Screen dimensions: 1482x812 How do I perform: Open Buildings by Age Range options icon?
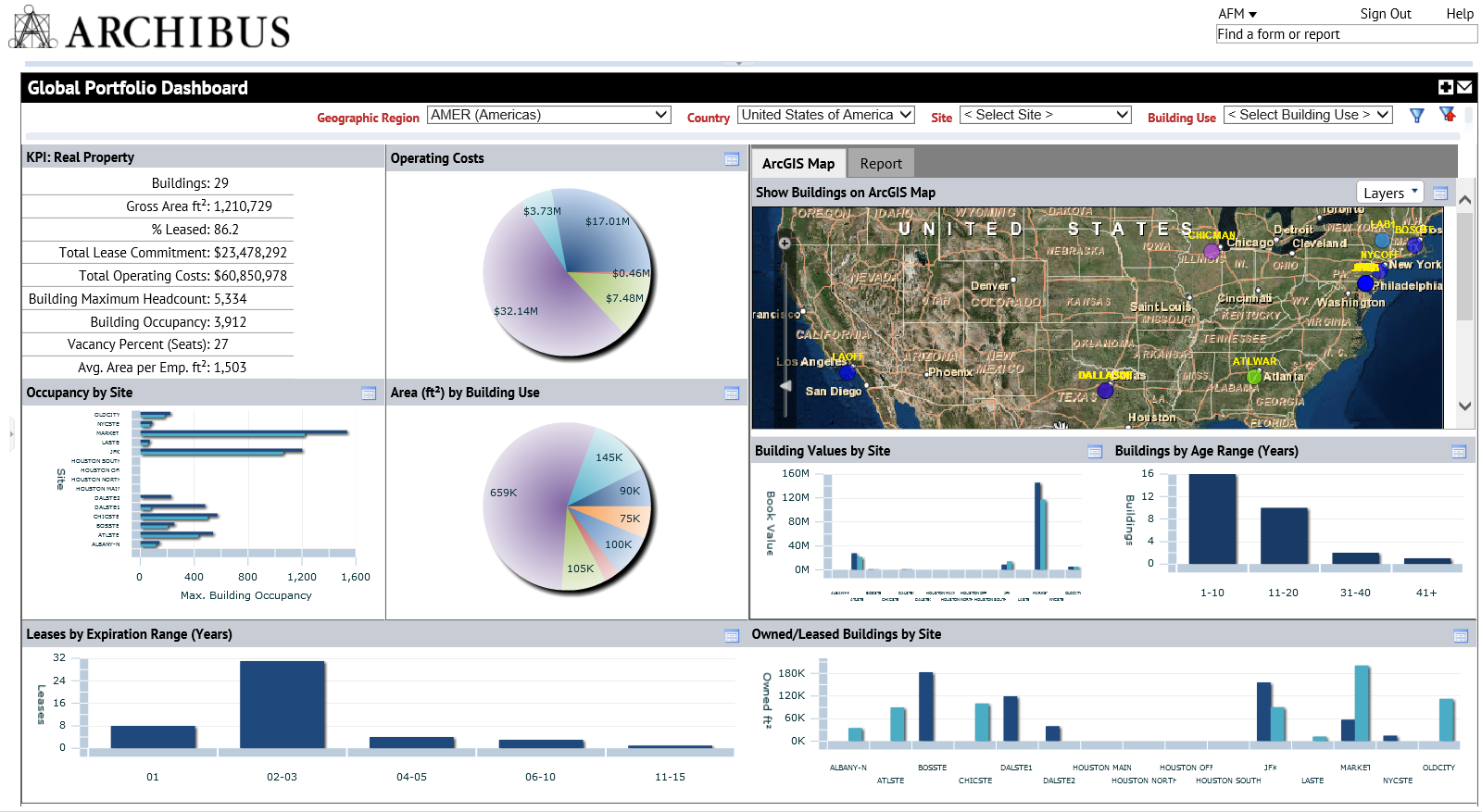click(1459, 452)
